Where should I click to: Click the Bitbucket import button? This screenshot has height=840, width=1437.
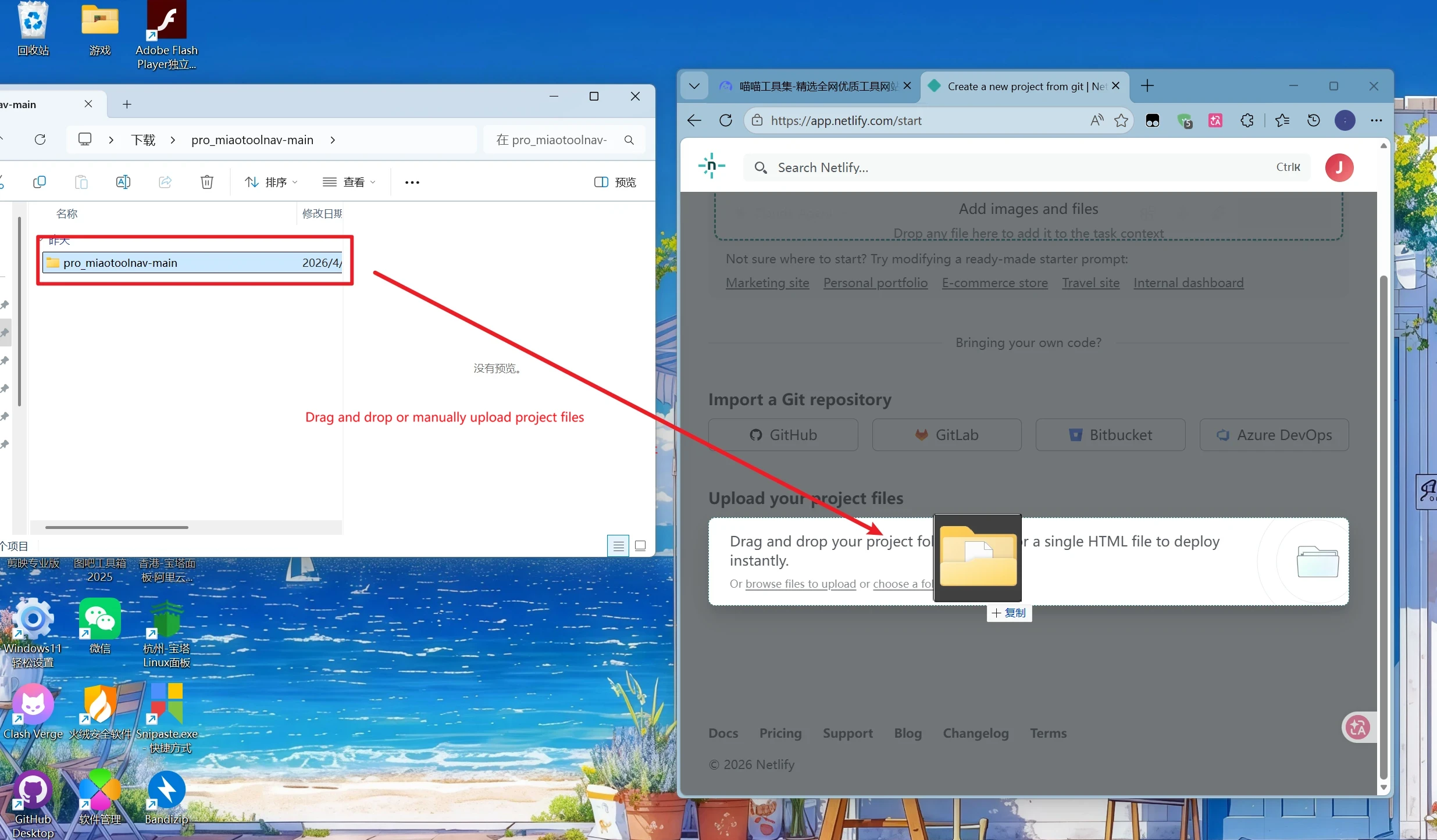tap(1110, 435)
